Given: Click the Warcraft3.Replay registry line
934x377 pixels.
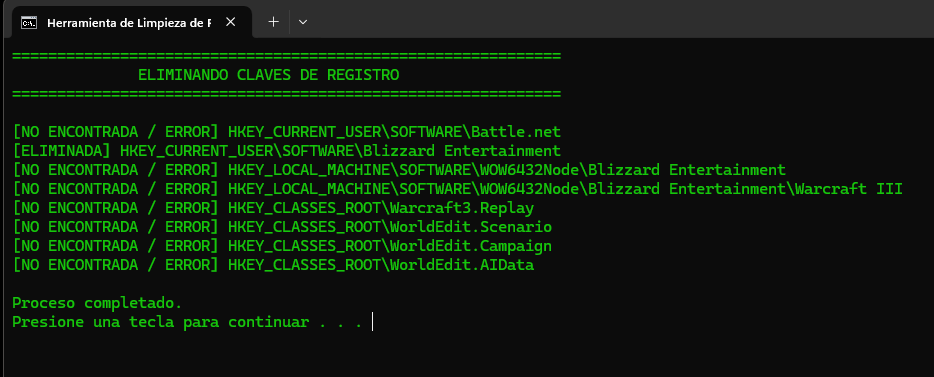Looking at the screenshot, I should 273,208.
